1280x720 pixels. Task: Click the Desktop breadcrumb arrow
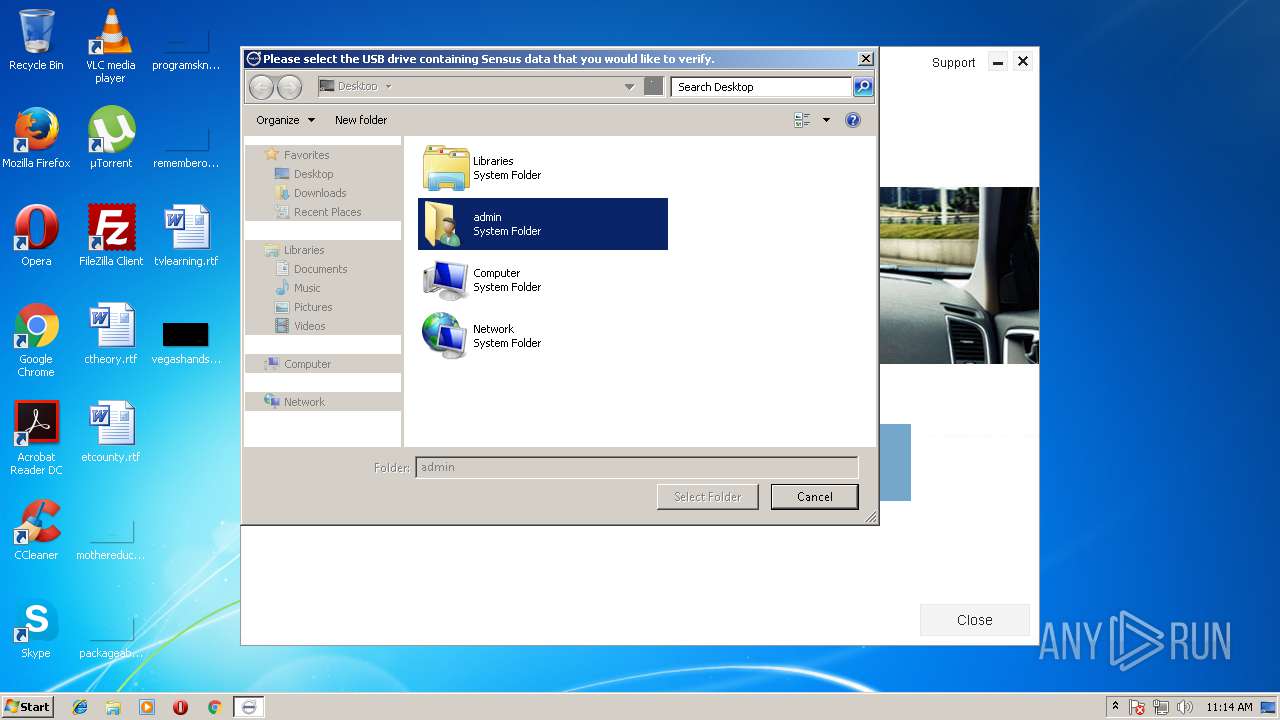(x=388, y=86)
